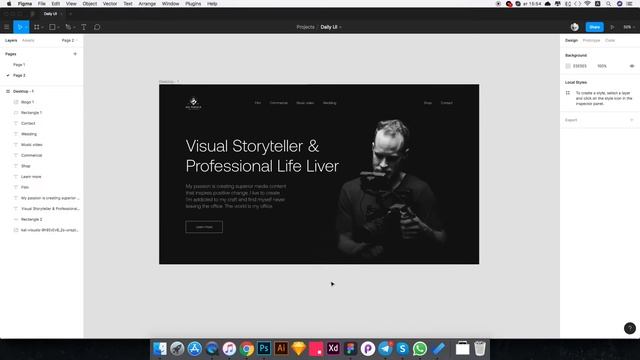Viewport: 640px width, 360px height.
Task: Switch to the Prototype tab
Action: 591,40
